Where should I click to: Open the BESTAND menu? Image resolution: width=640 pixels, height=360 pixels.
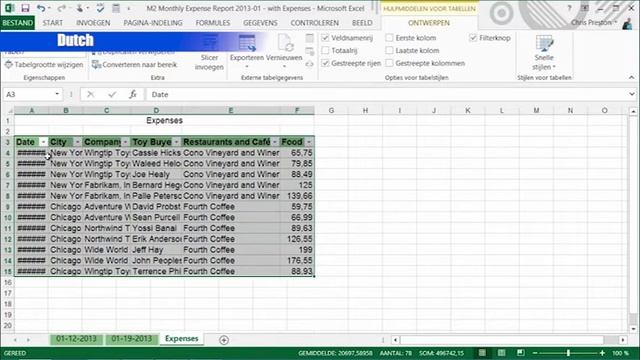point(18,23)
